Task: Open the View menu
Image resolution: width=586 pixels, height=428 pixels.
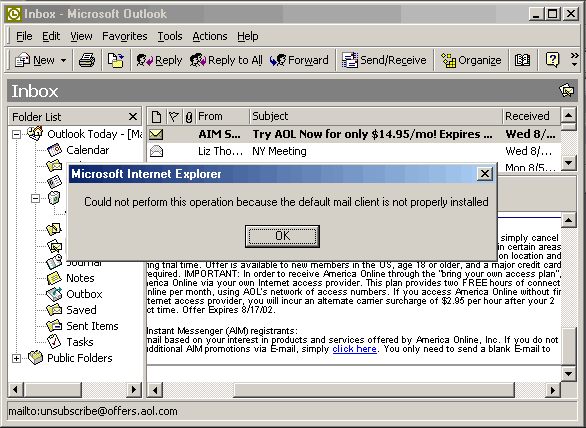Action: [x=81, y=36]
